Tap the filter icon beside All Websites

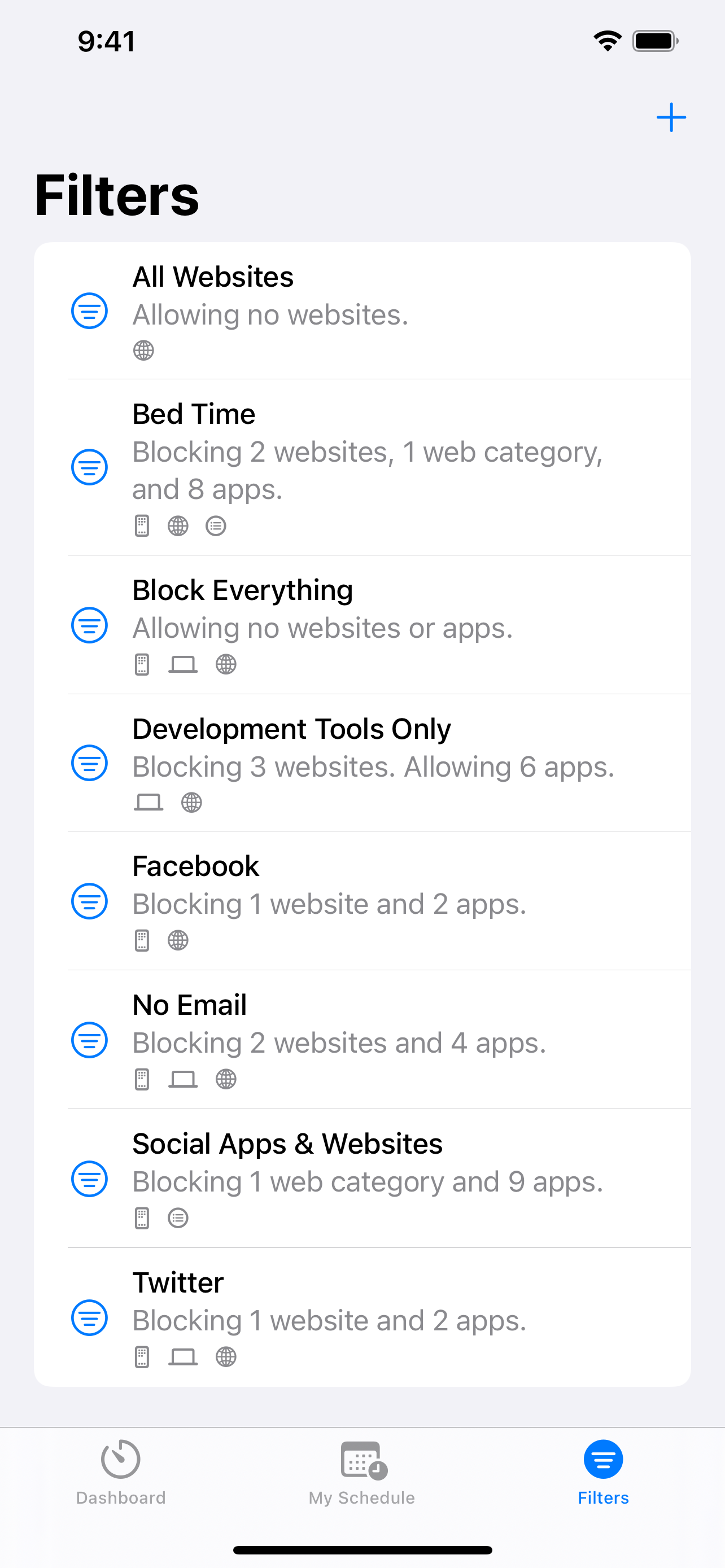(x=89, y=311)
